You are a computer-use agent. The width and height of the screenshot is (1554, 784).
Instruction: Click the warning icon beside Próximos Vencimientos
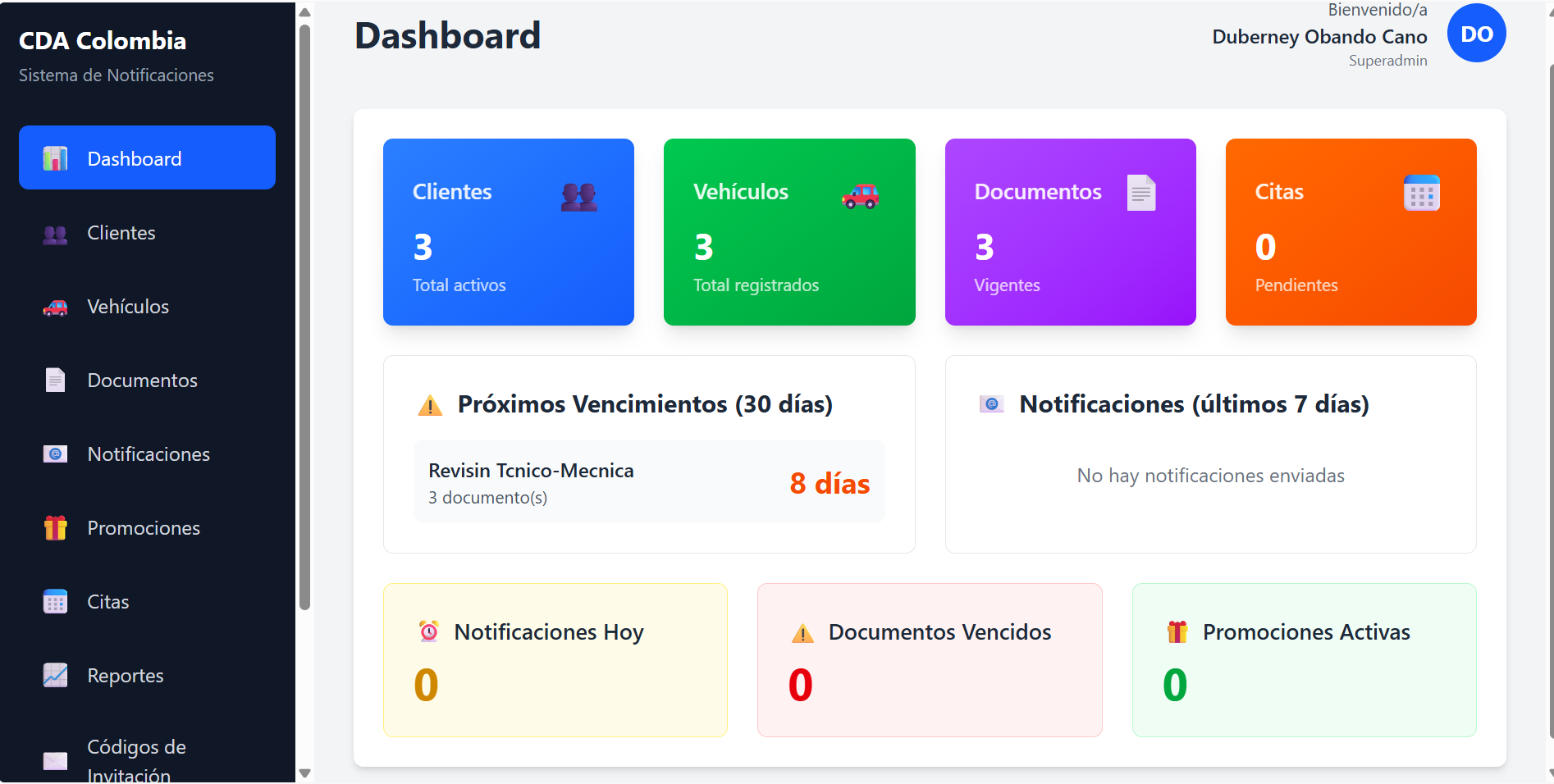[x=430, y=403]
